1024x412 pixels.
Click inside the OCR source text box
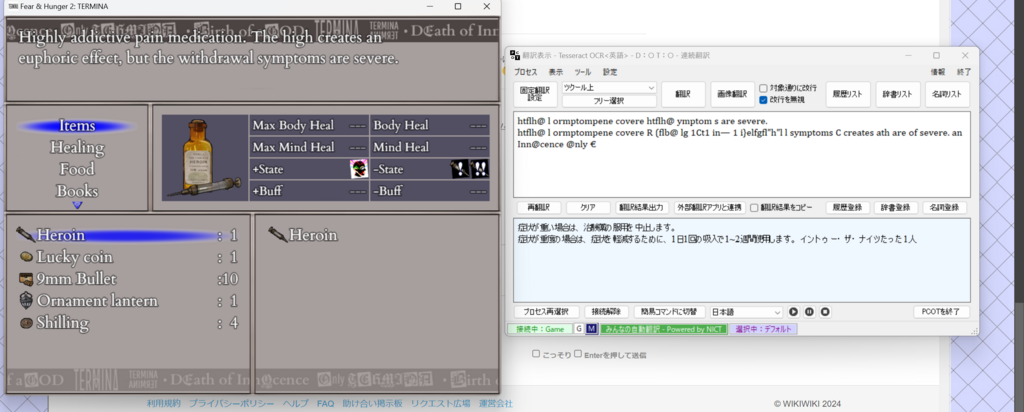coord(741,154)
